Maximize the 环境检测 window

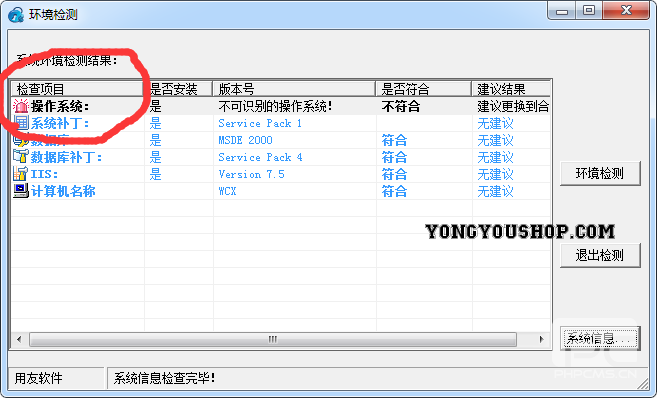pos(589,10)
